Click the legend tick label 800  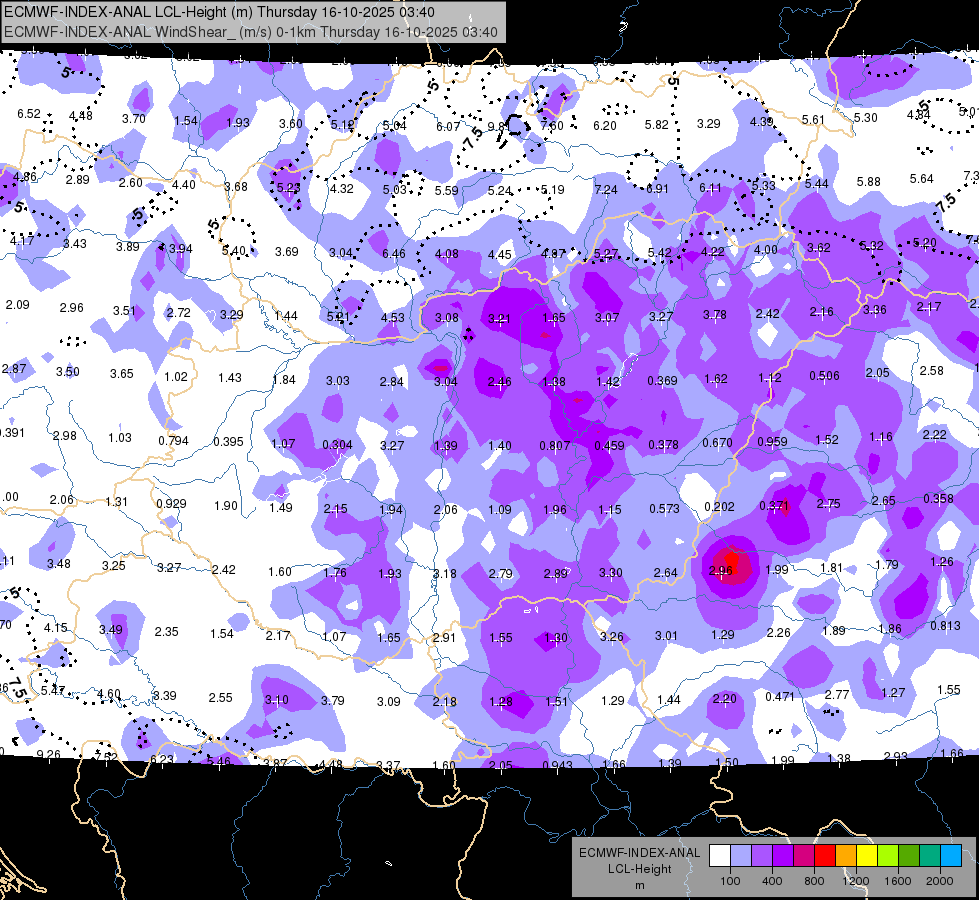[814, 881]
